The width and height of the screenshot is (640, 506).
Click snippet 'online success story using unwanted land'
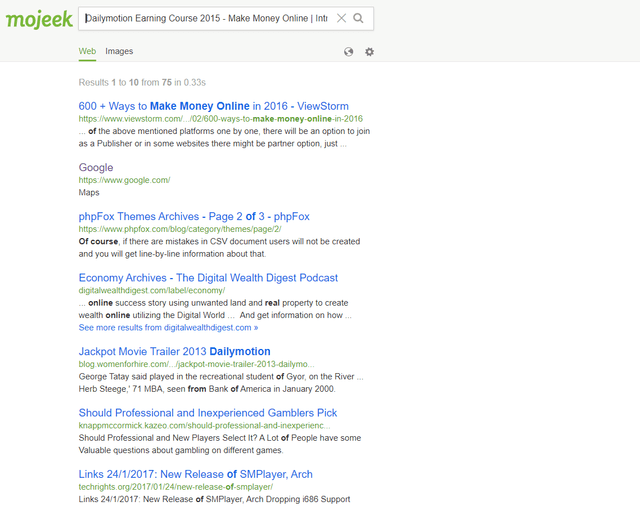[x=215, y=309]
